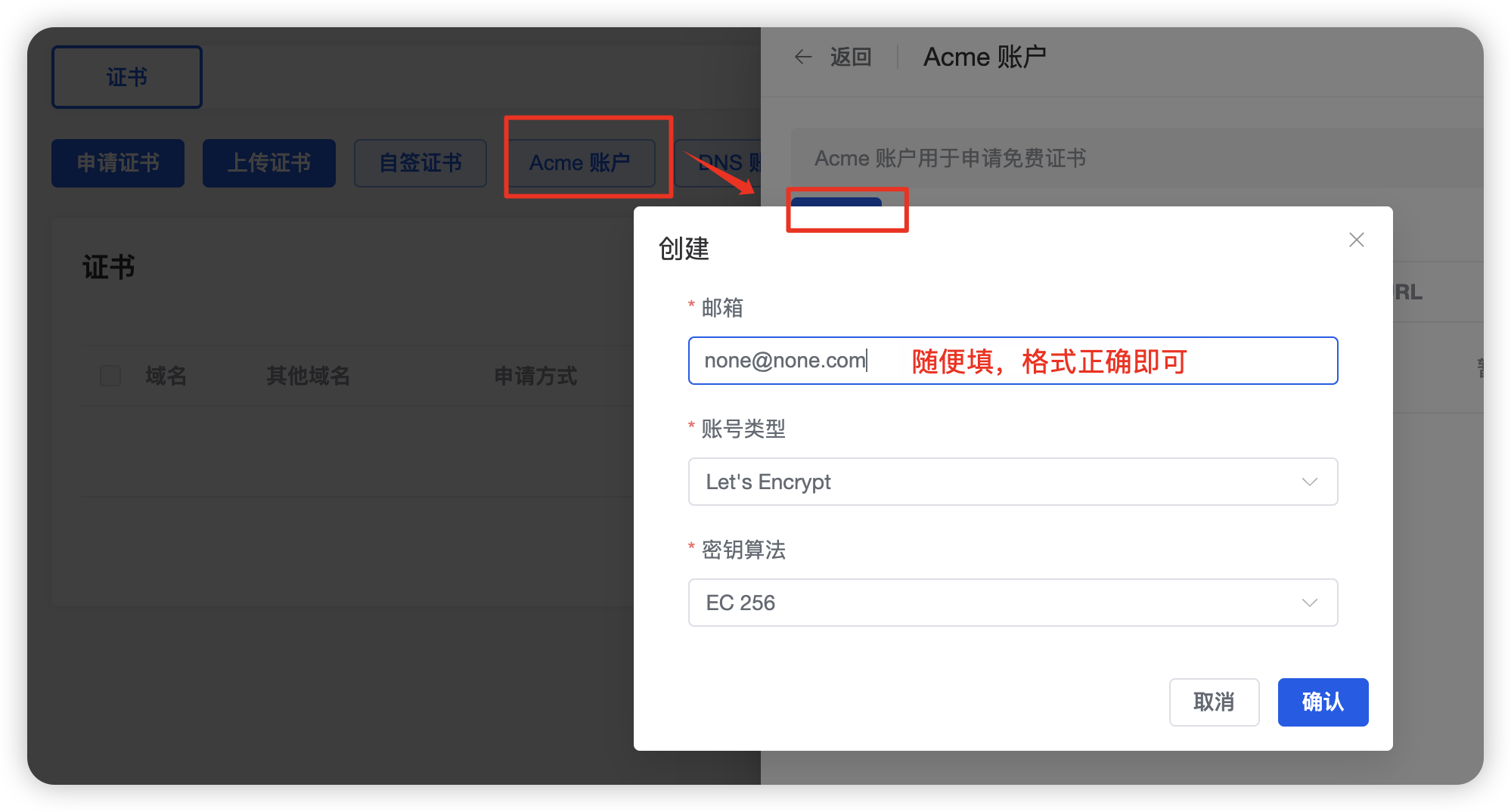The width and height of the screenshot is (1511, 812).
Task: Click the chevron in the Let's Encrypt dropdown
Action: tap(1309, 482)
